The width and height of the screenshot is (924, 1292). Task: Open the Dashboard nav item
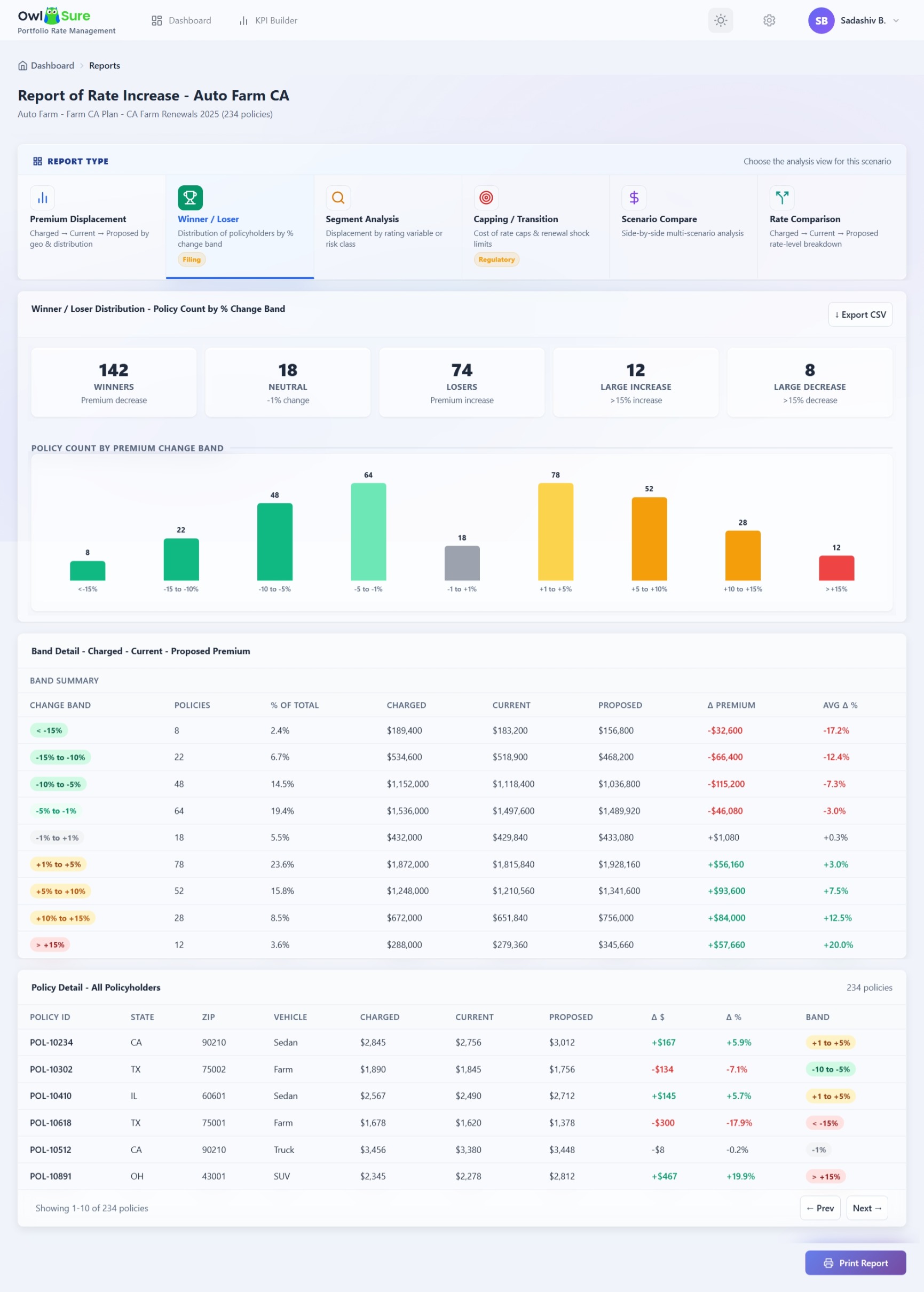[181, 20]
